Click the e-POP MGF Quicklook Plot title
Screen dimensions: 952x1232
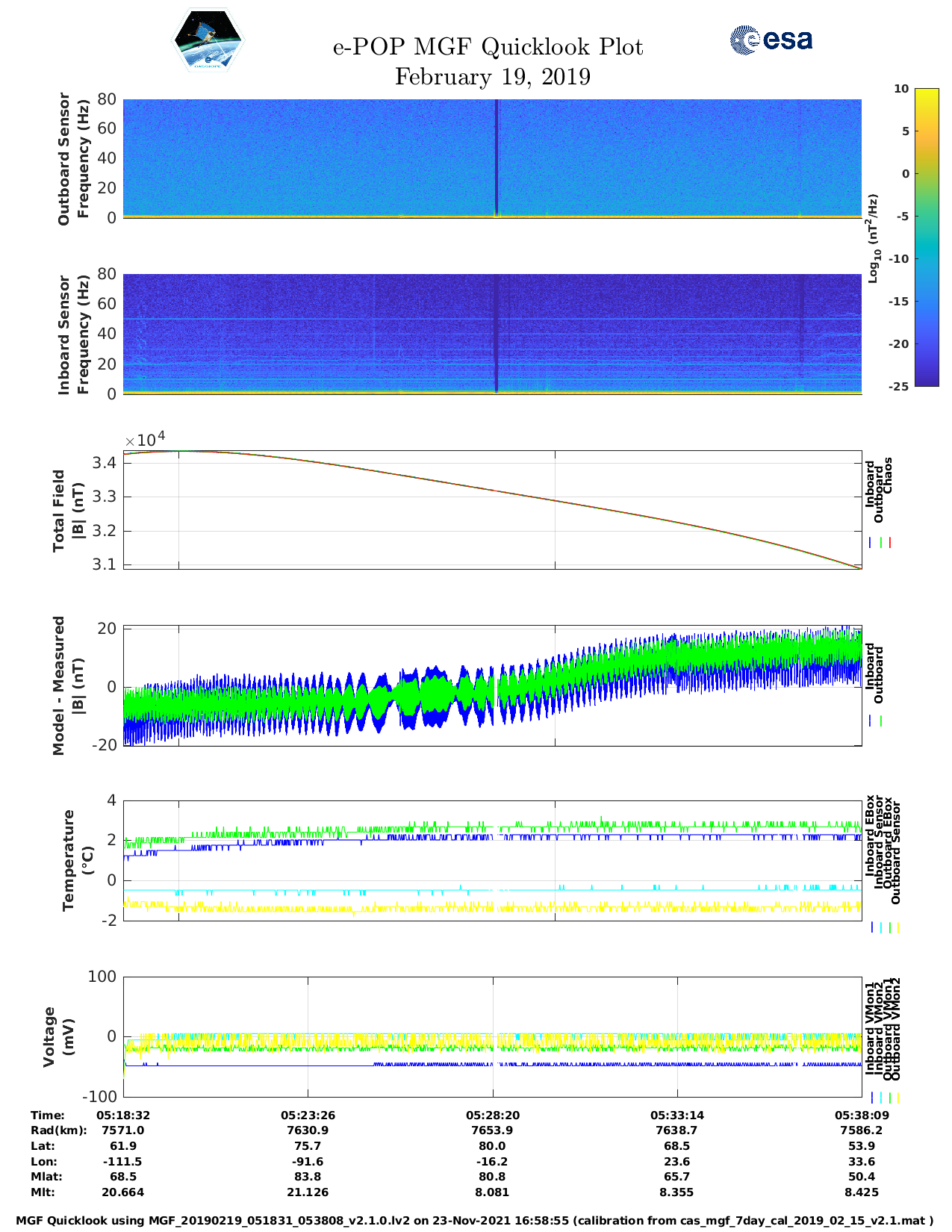(x=488, y=47)
